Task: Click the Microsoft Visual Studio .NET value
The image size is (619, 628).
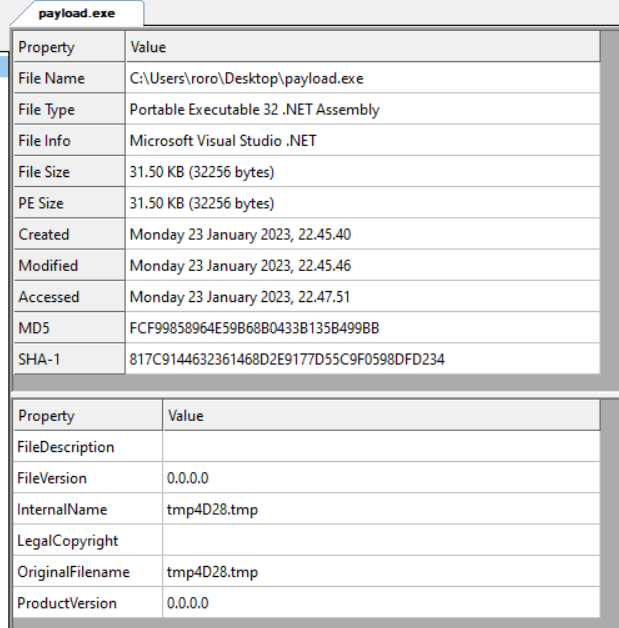Action: click(223, 141)
